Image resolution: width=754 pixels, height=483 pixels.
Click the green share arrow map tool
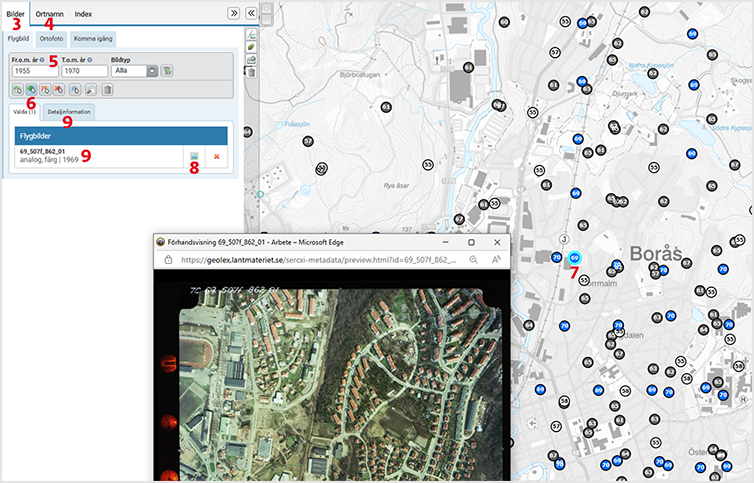(x=251, y=60)
